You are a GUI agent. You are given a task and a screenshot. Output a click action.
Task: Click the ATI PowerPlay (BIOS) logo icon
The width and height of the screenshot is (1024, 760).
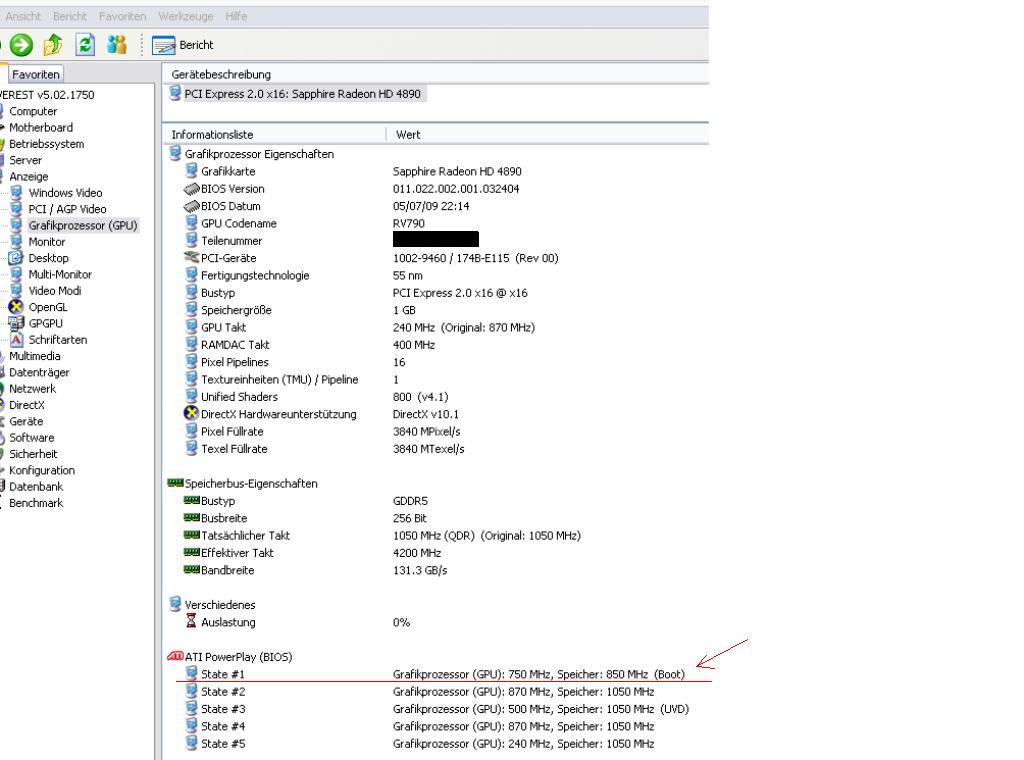click(175, 656)
